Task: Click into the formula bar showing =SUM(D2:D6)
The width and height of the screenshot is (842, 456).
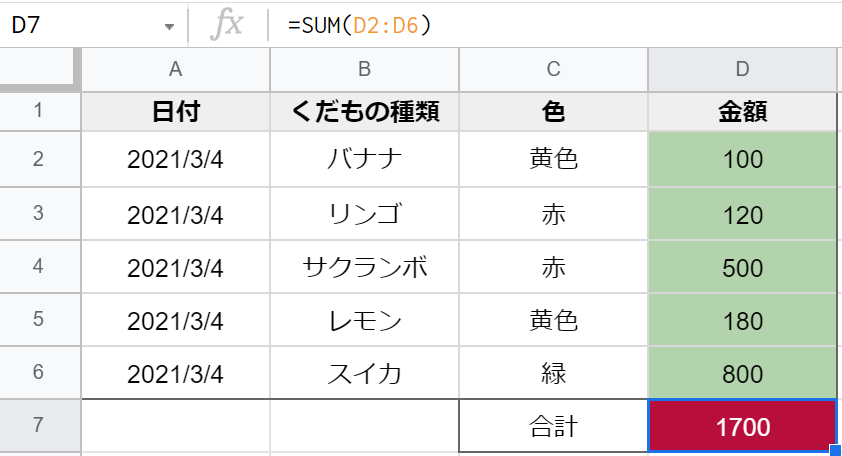Action: [553, 25]
